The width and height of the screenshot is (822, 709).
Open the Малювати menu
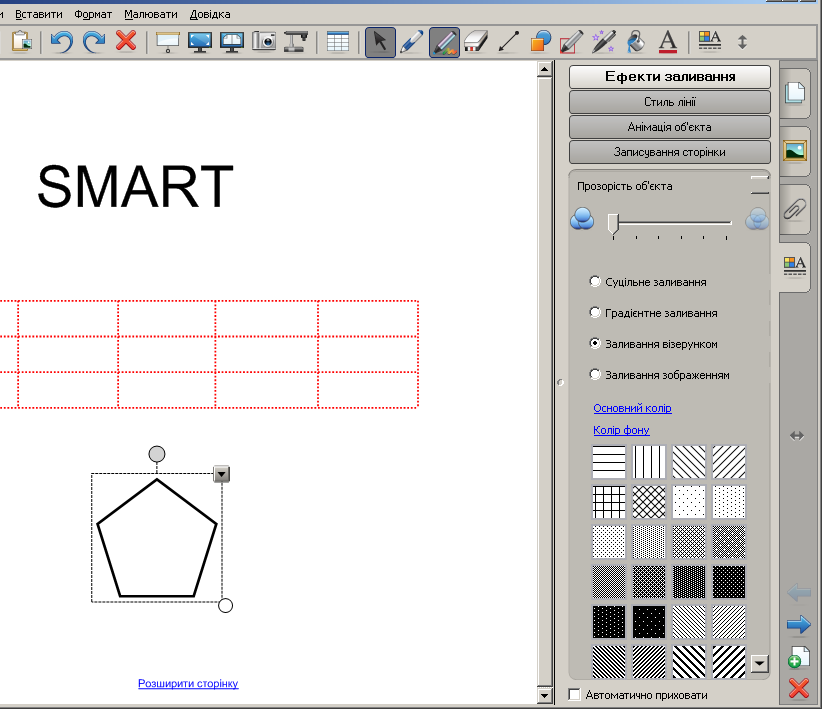tap(151, 14)
